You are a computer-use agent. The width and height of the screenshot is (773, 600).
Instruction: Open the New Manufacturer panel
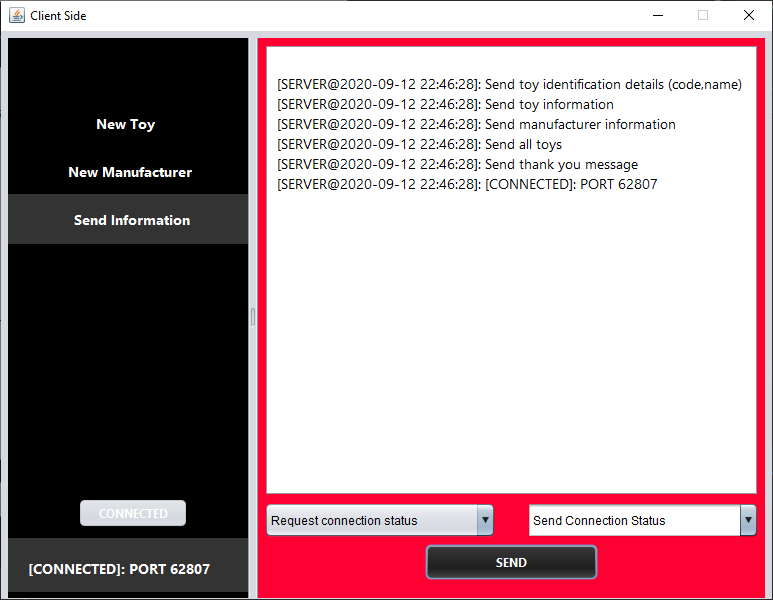(x=130, y=172)
